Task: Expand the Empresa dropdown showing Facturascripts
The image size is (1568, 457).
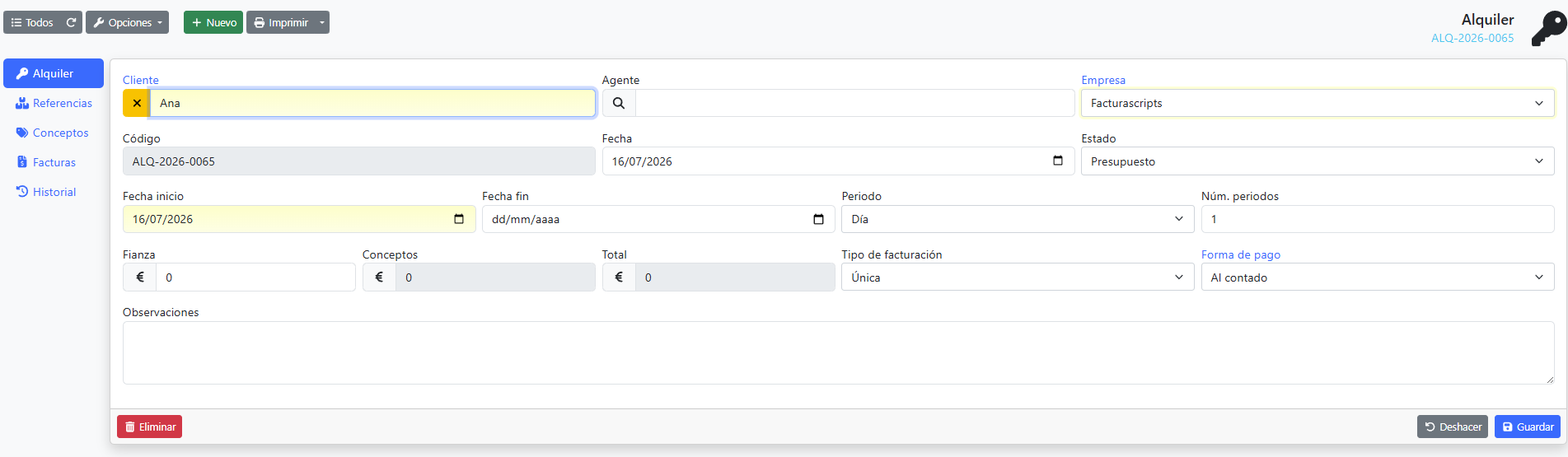Action: [x=1318, y=103]
